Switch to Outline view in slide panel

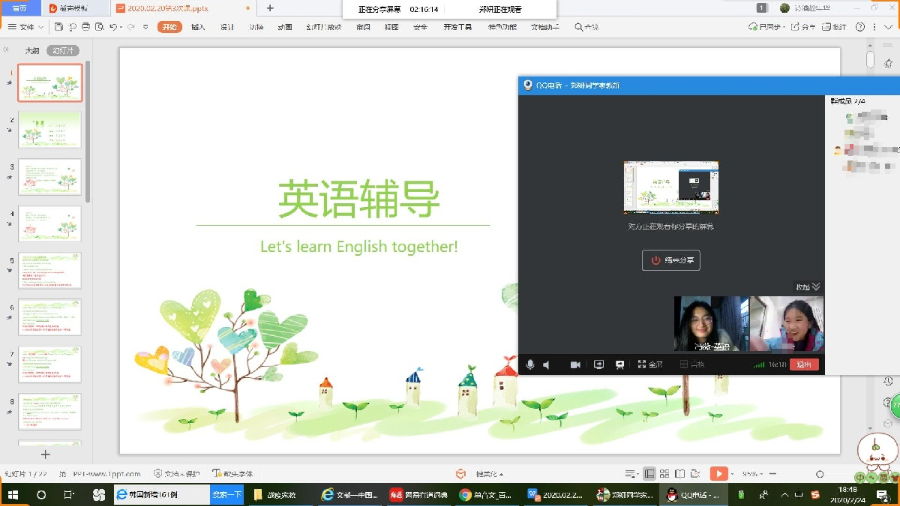[x=32, y=50]
